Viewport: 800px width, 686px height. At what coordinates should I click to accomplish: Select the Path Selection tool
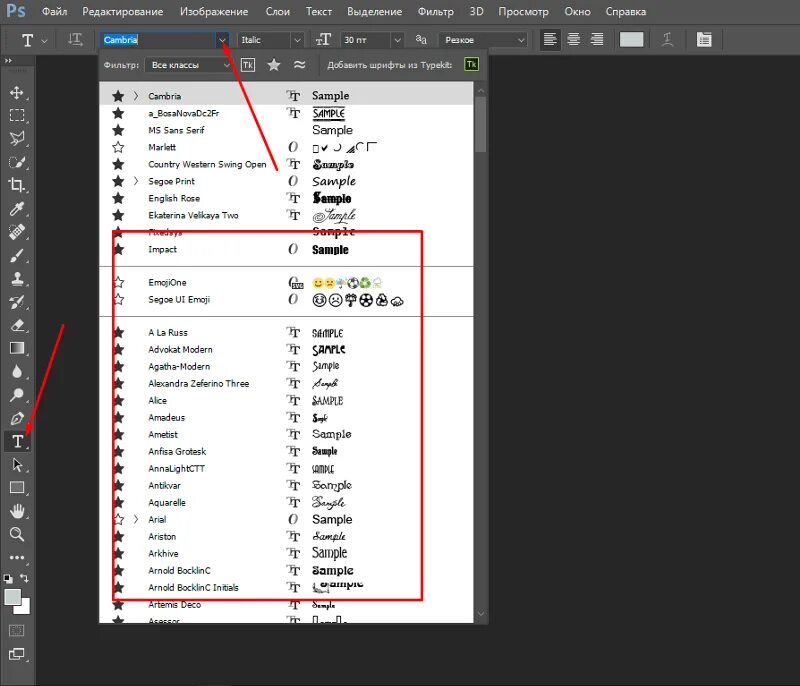pos(17,465)
